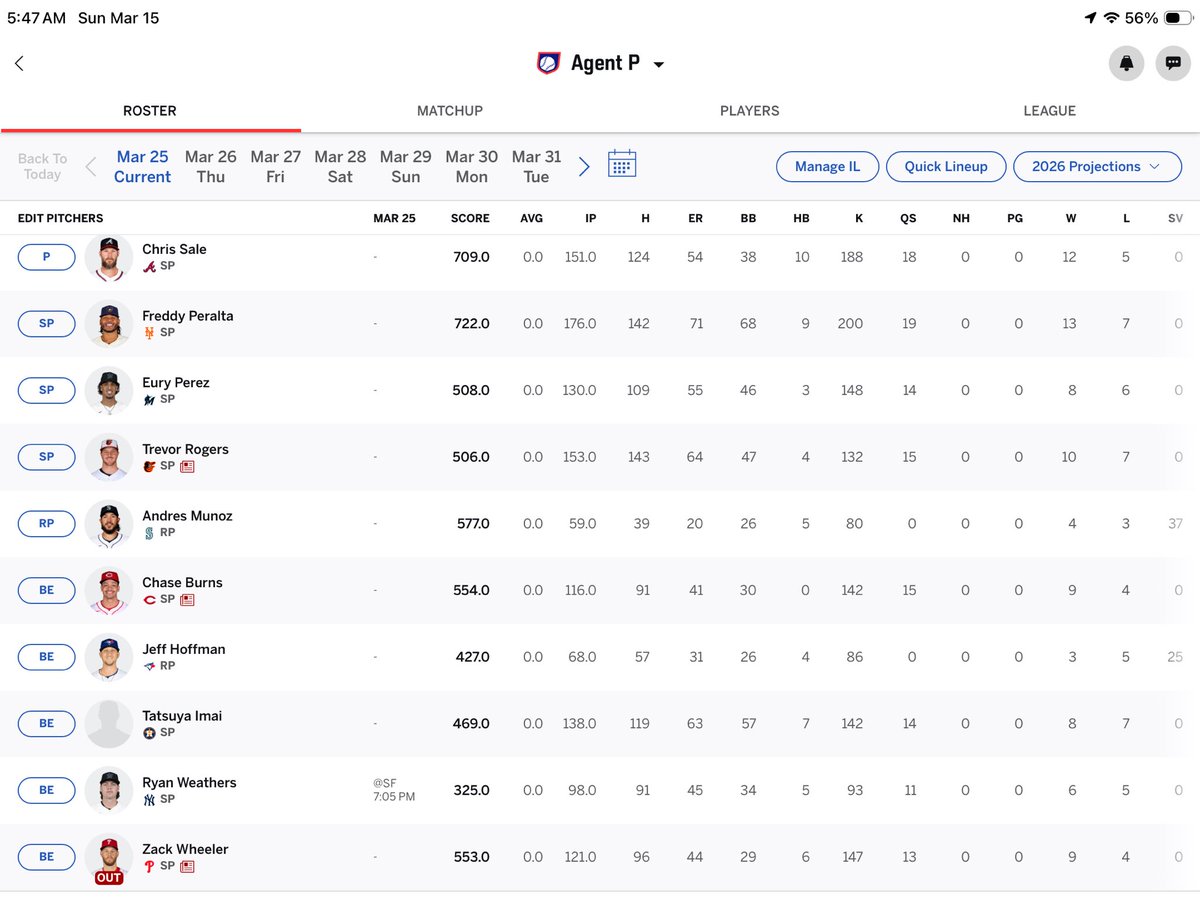Tap Chase Burns' BE slot button
Image resolution: width=1200 pixels, height=900 pixels.
(x=46, y=590)
